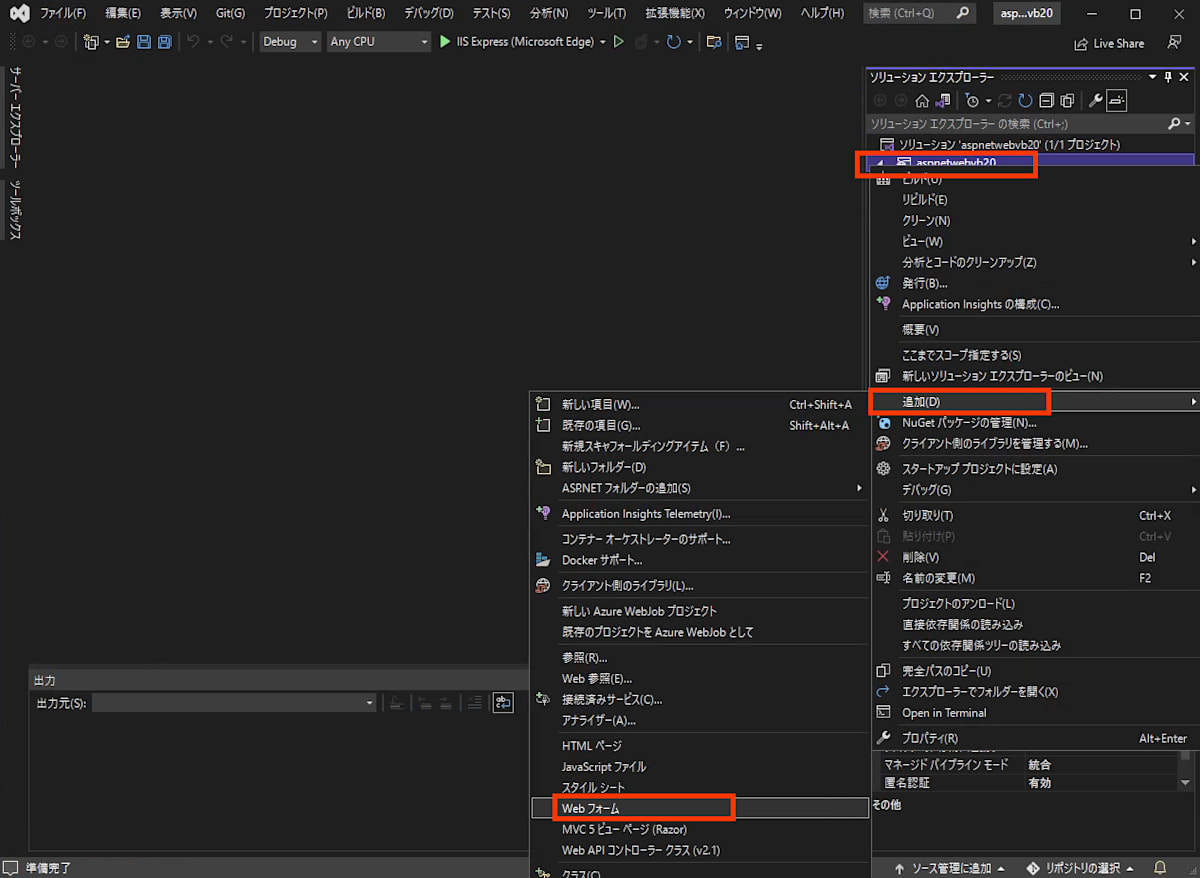Click Select Repository in status bar
Image resolution: width=1200 pixels, height=878 pixels.
point(1083,868)
